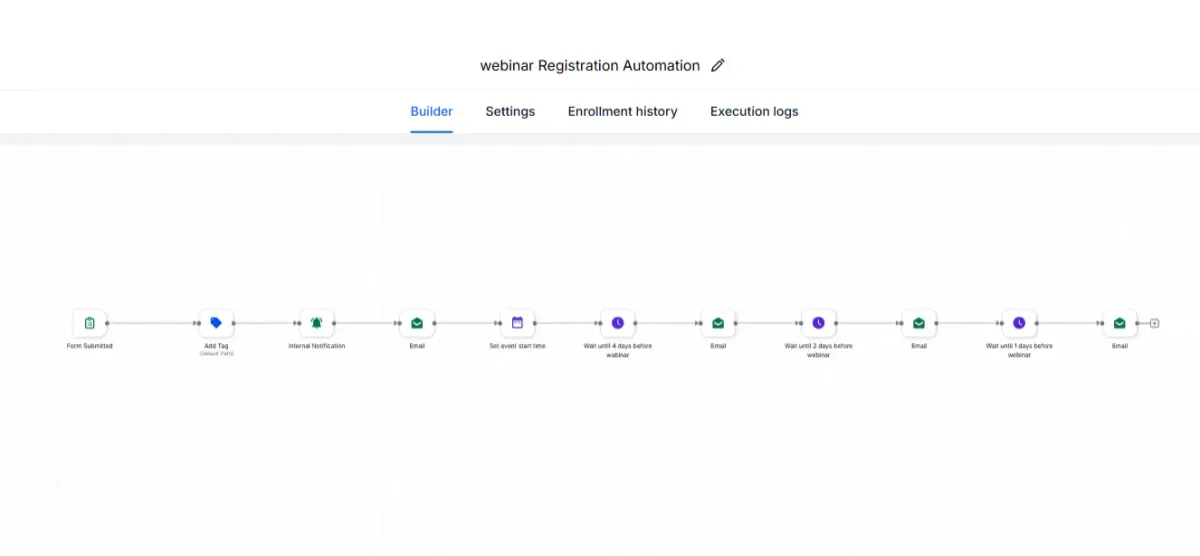
Task: Click the 'Form Submitted' label text
Action: [90, 346]
